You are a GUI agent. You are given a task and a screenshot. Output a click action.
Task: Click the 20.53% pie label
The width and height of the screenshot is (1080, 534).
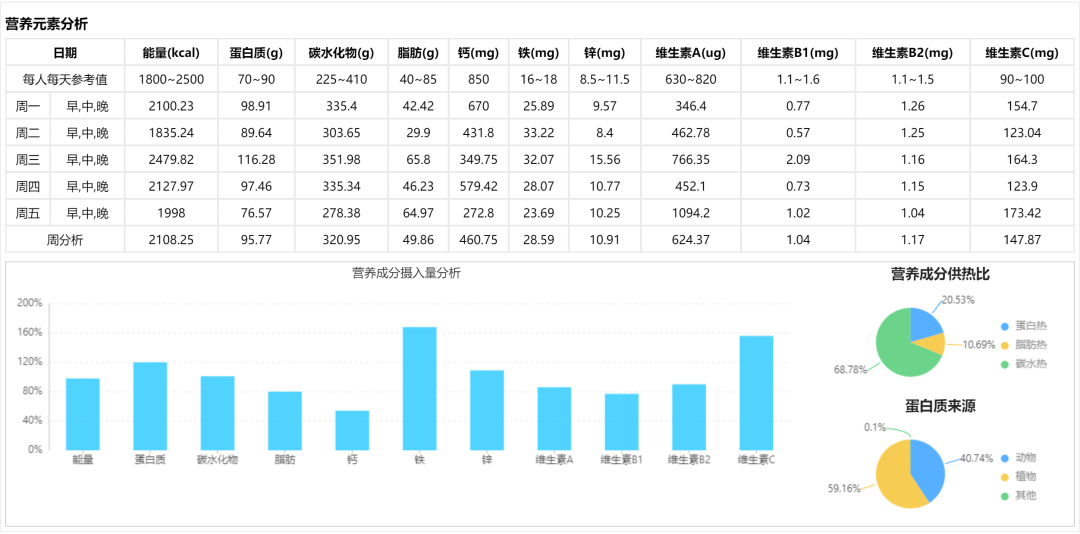tap(959, 300)
